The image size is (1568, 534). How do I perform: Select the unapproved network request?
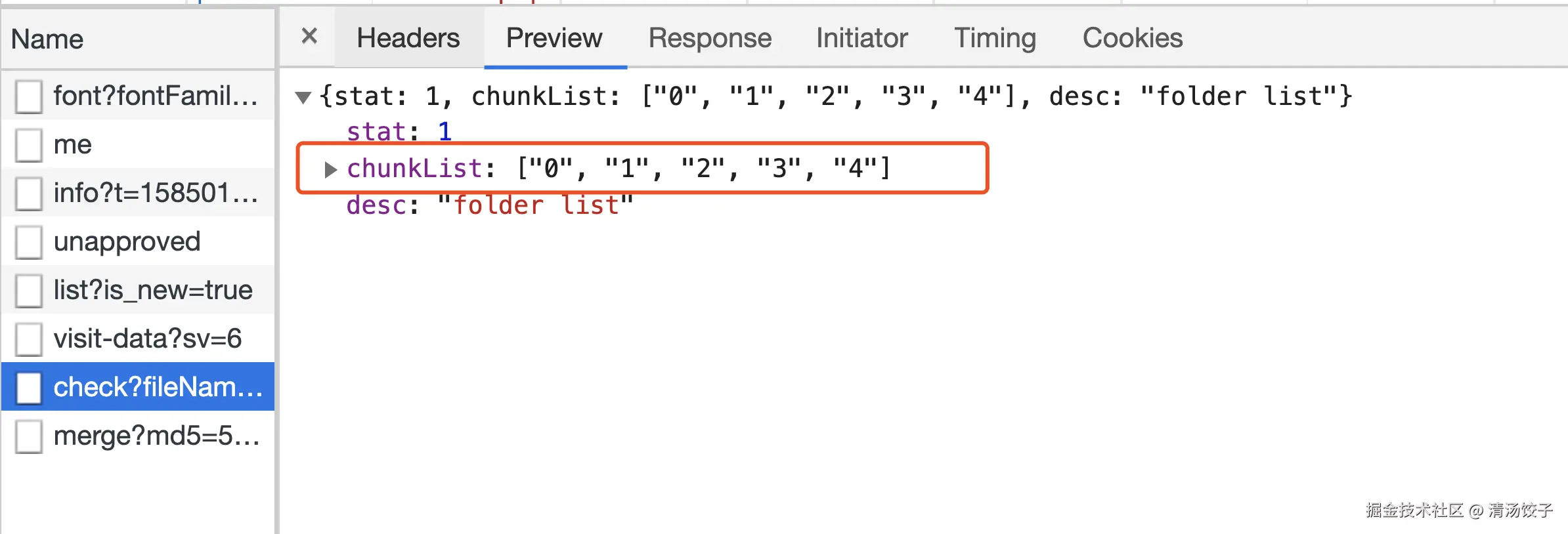coord(127,242)
